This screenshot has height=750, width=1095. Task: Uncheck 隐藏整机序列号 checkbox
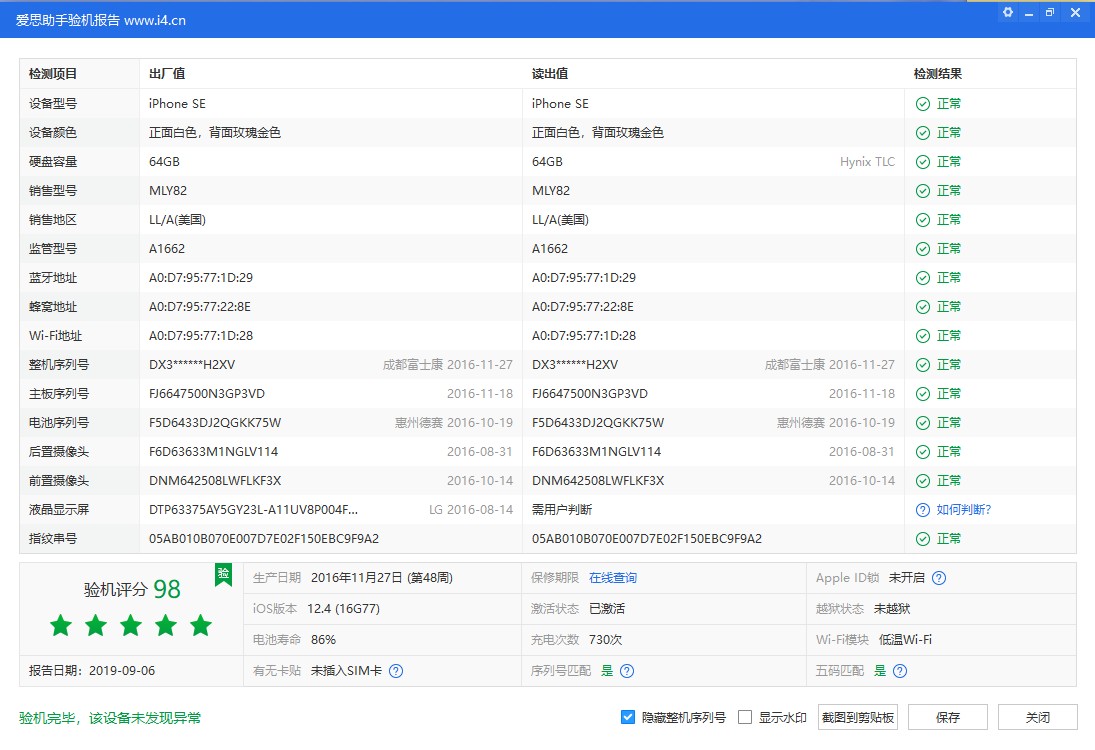(x=628, y=717)
